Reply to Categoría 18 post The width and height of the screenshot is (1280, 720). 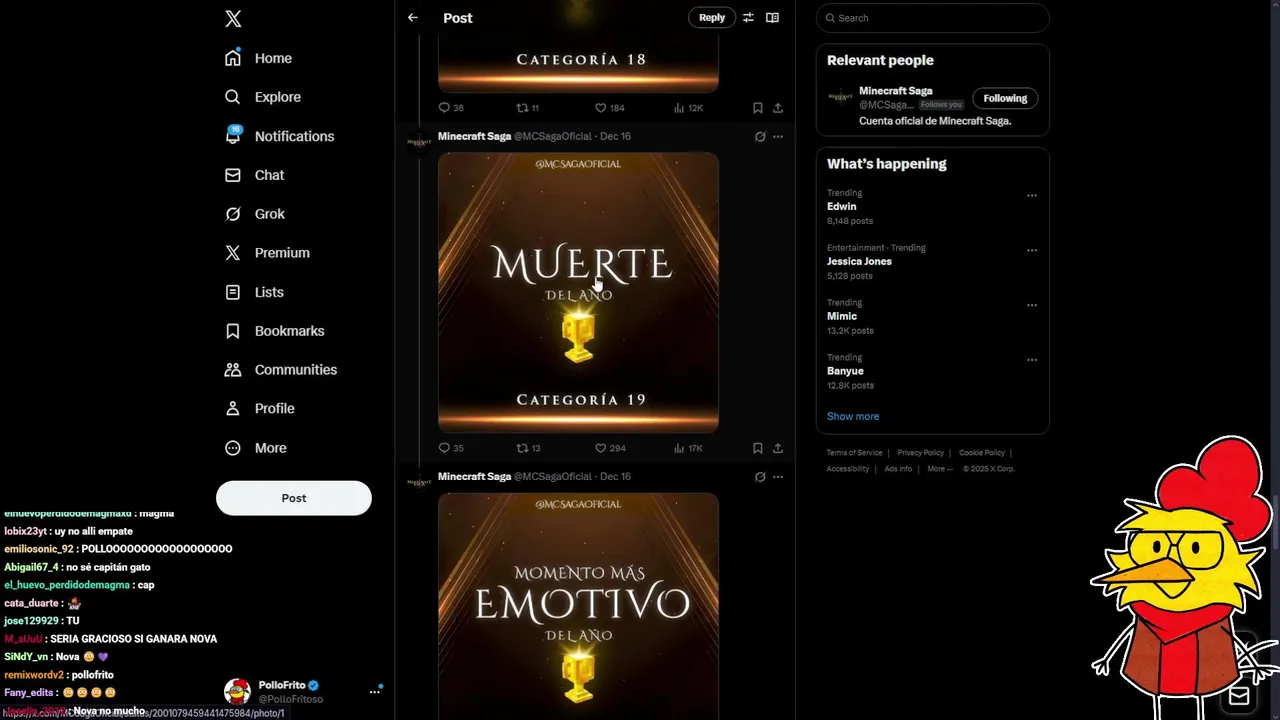tap(451, 108)
